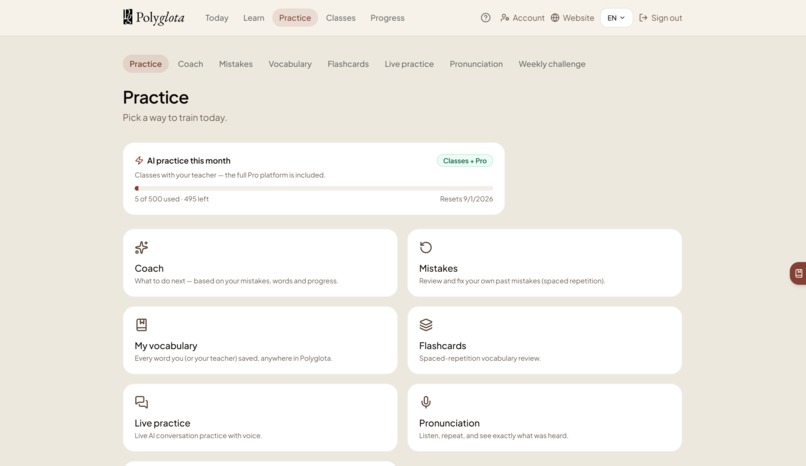Image resolution: width=806 pixels, height=466 pixels.
Task: Click the My vocabulary card title
Action: [166, 346]
